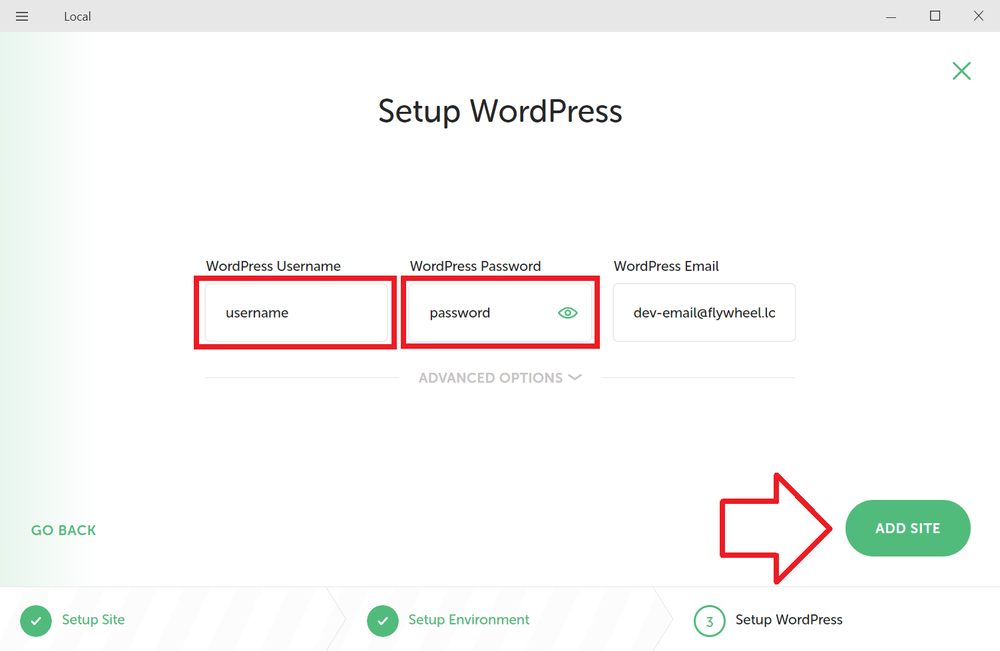1000x651 pixels.
Task: Close the Local application window
Action: (978, 16)
